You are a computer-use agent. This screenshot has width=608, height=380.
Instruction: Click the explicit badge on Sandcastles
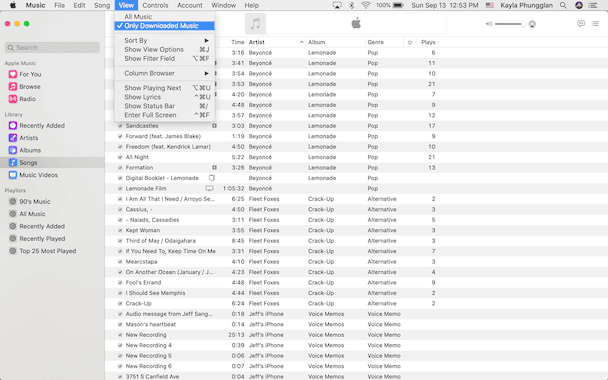coord(214,126)
